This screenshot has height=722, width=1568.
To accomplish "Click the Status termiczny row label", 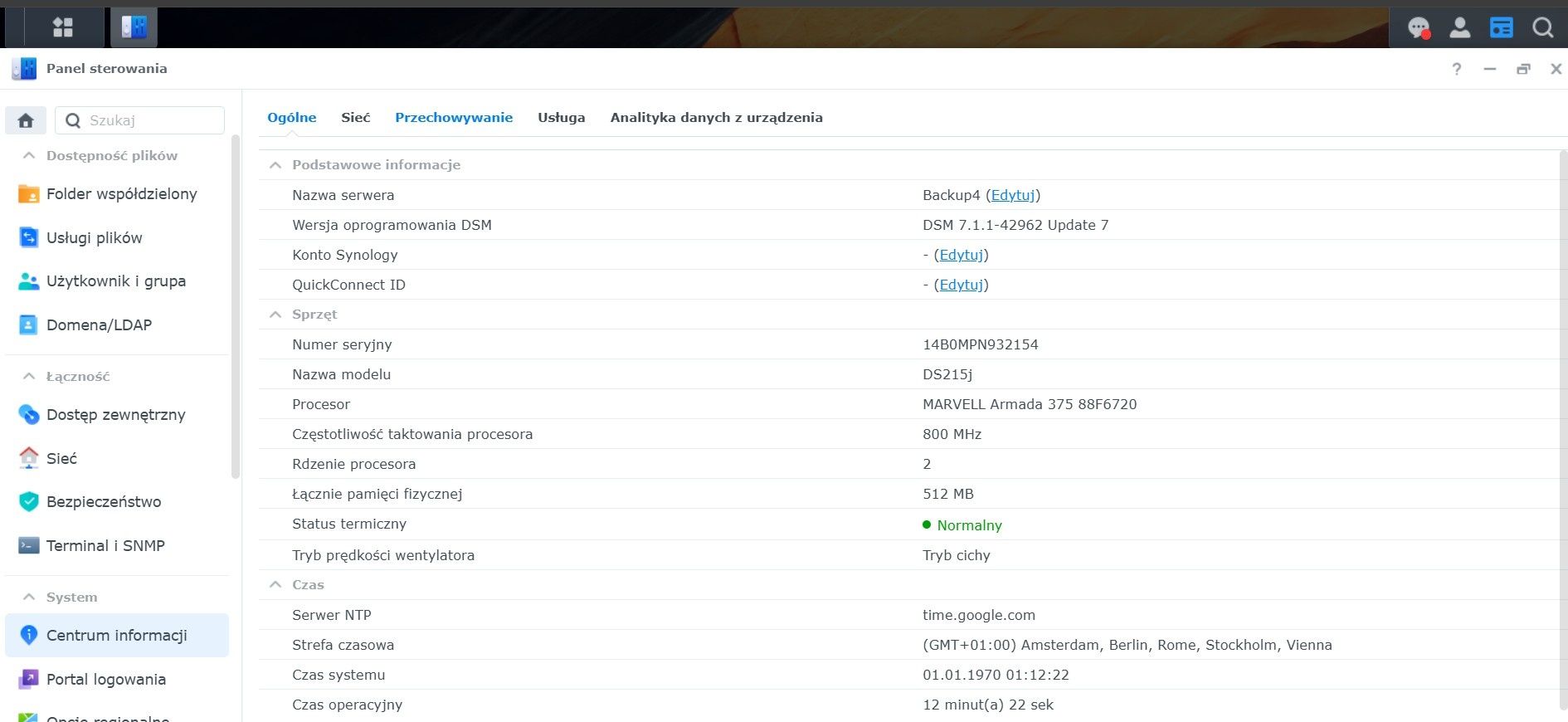I will (x=349, y=524).
